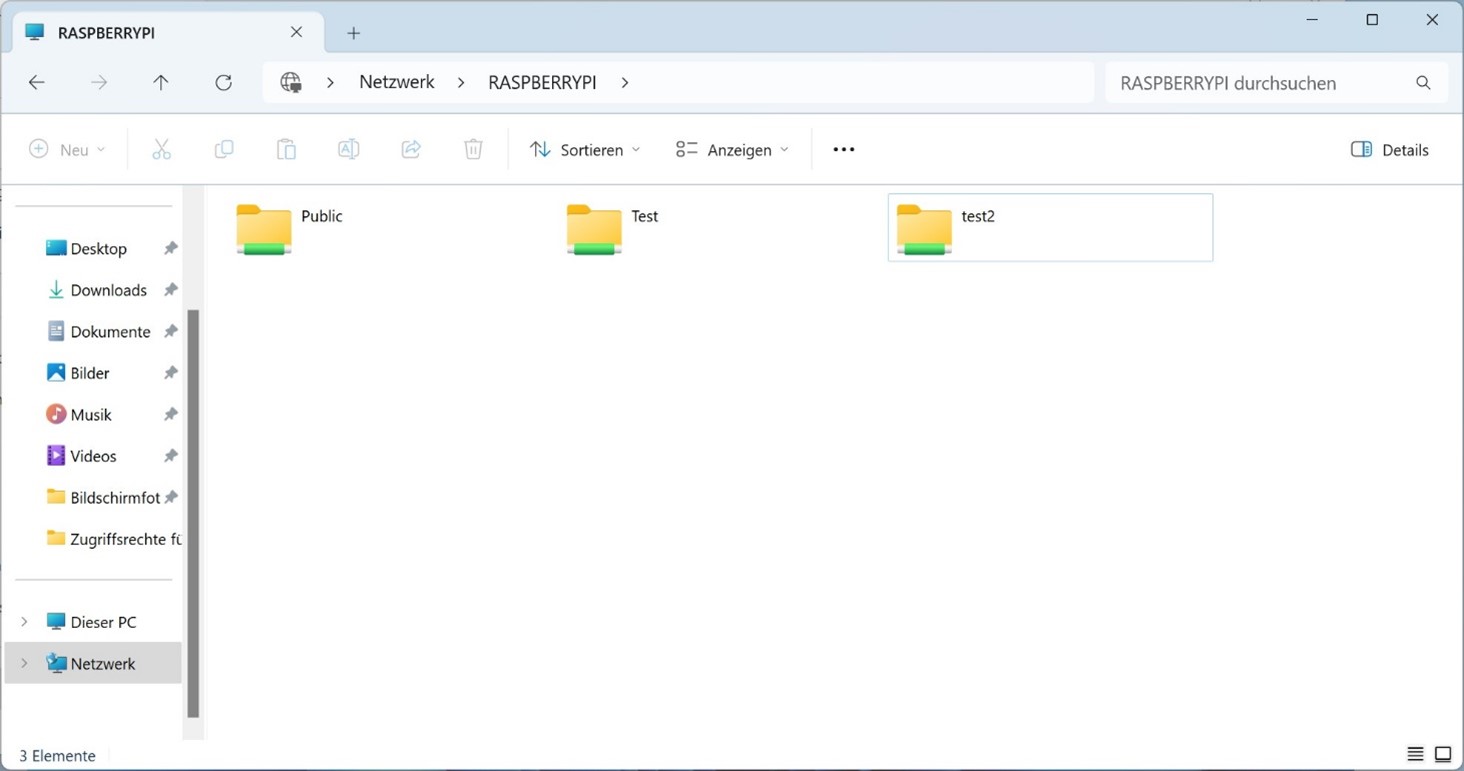
Task: Maximize the Explorer window
Action: click(1372, 20)
